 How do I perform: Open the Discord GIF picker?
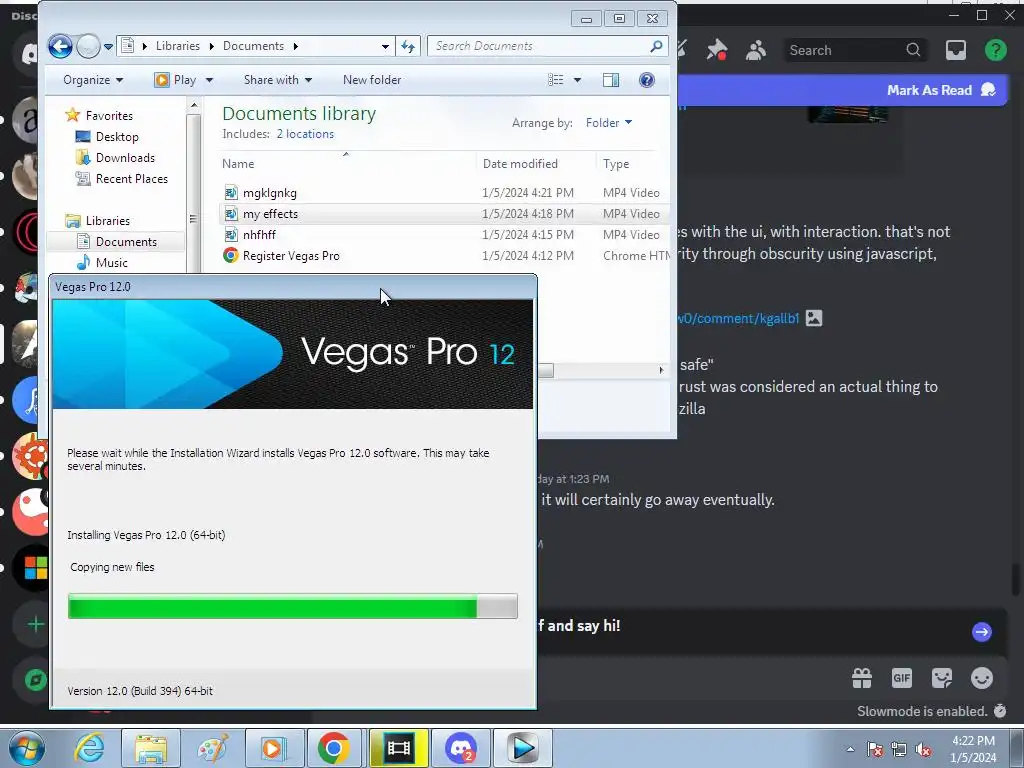point(901,678)
